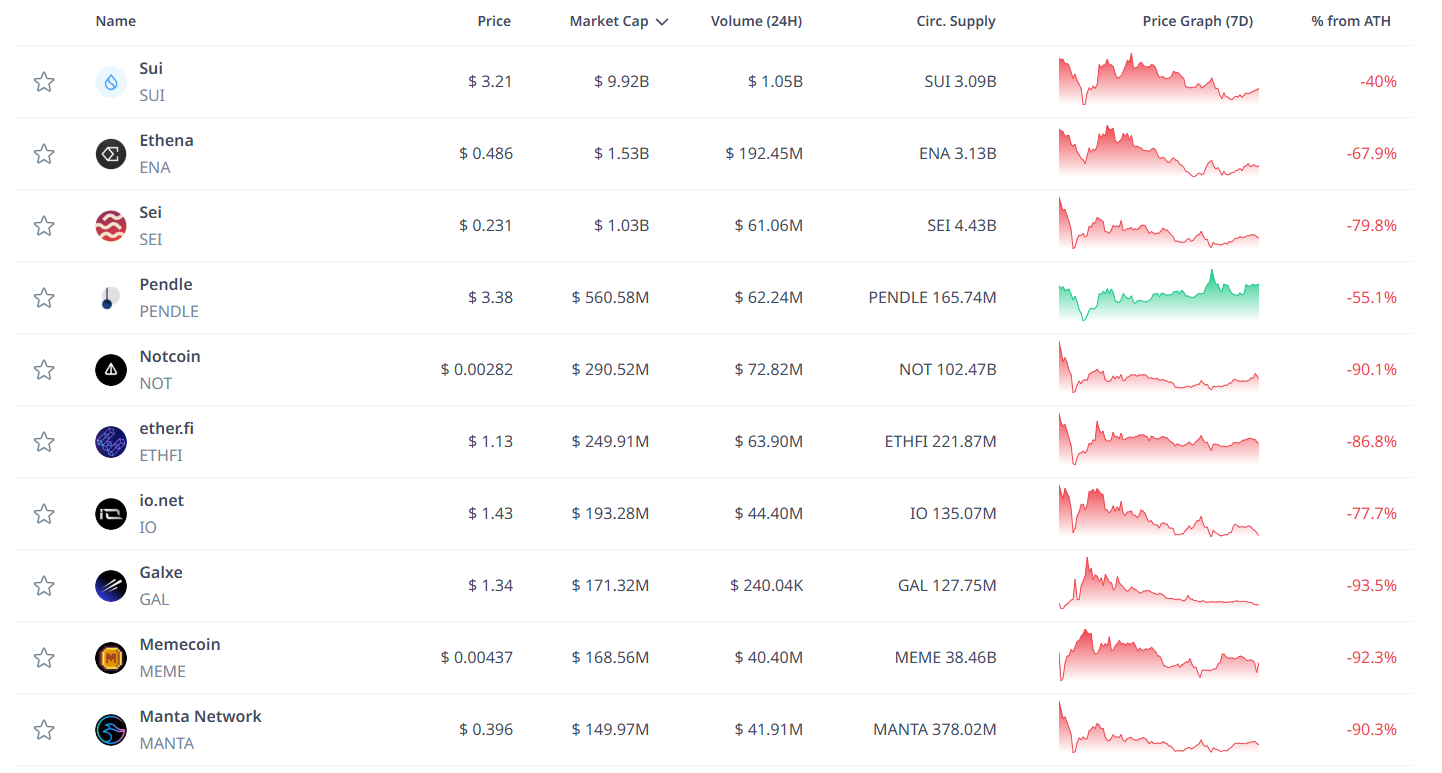Click the Sui coin logo

click(110, 81)
